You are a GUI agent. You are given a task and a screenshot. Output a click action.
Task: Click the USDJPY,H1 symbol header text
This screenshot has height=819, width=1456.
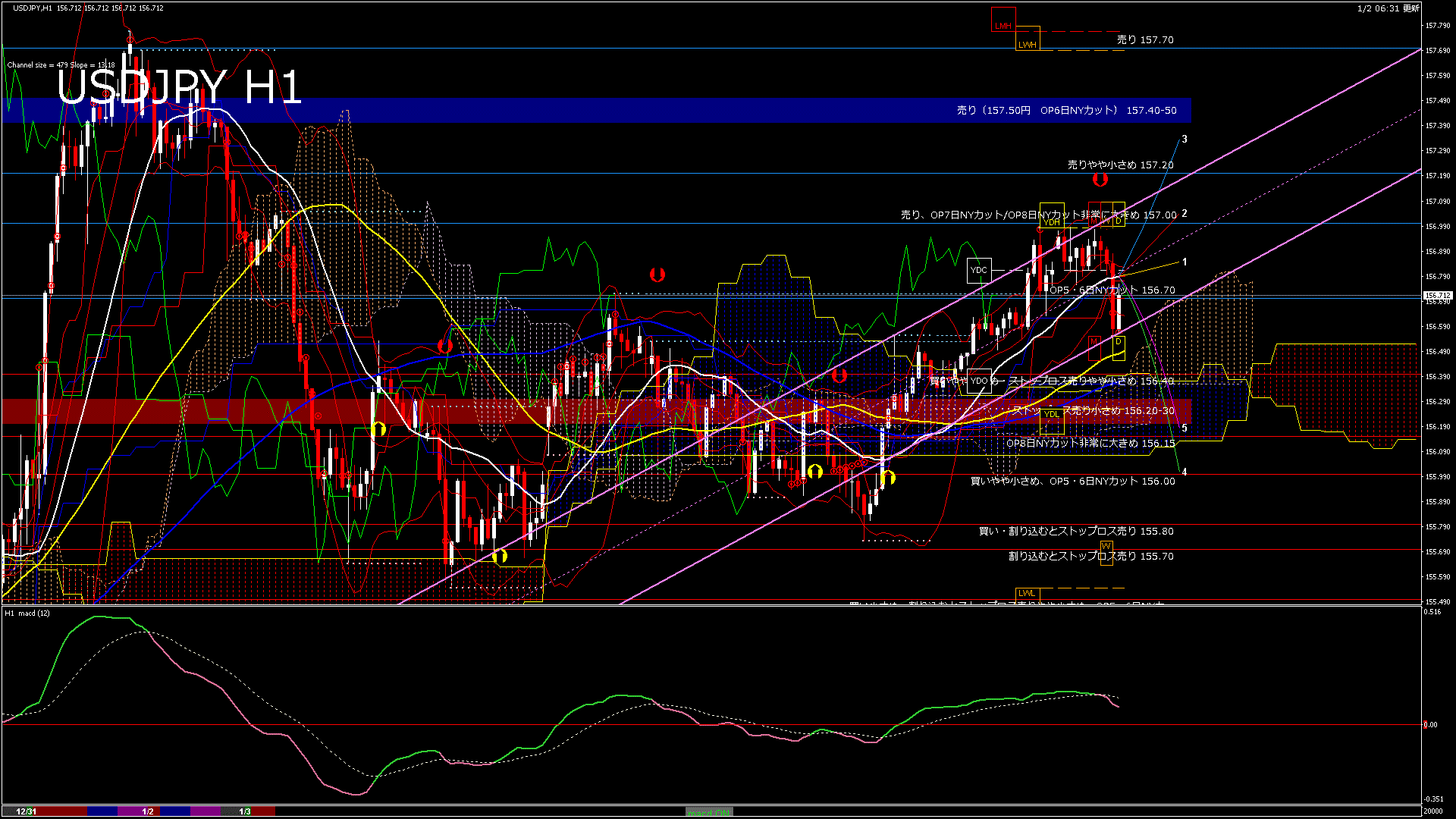[x=33, y=8]
